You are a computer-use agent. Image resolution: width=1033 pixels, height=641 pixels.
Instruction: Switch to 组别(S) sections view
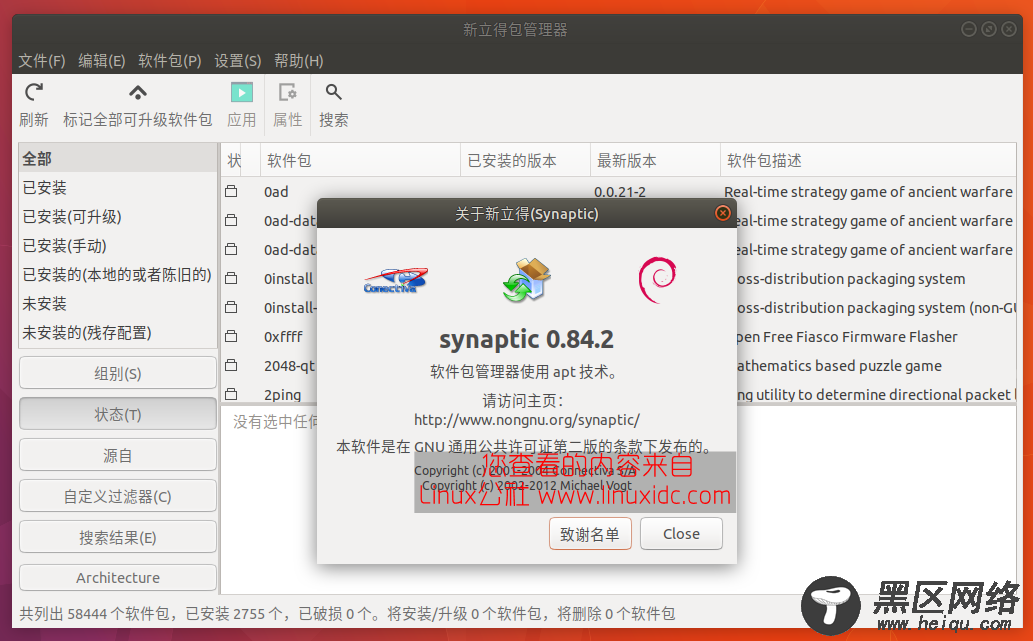118,374
